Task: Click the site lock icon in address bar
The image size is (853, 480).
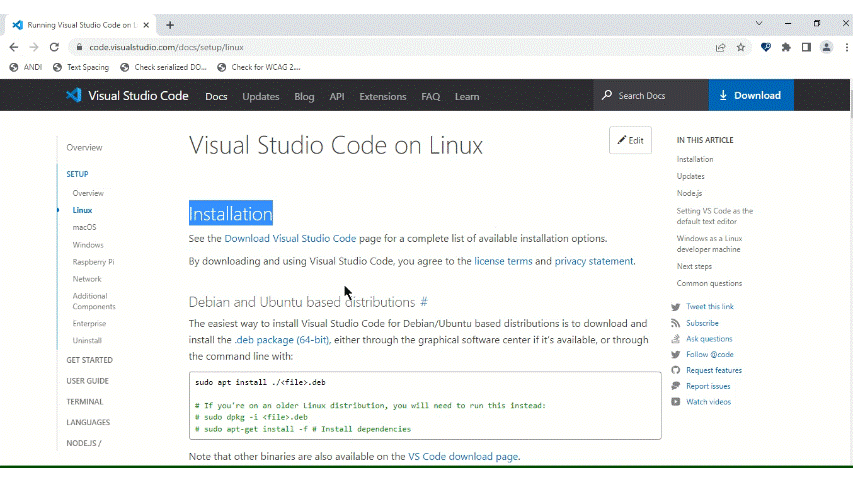Action: coord(79,47)
